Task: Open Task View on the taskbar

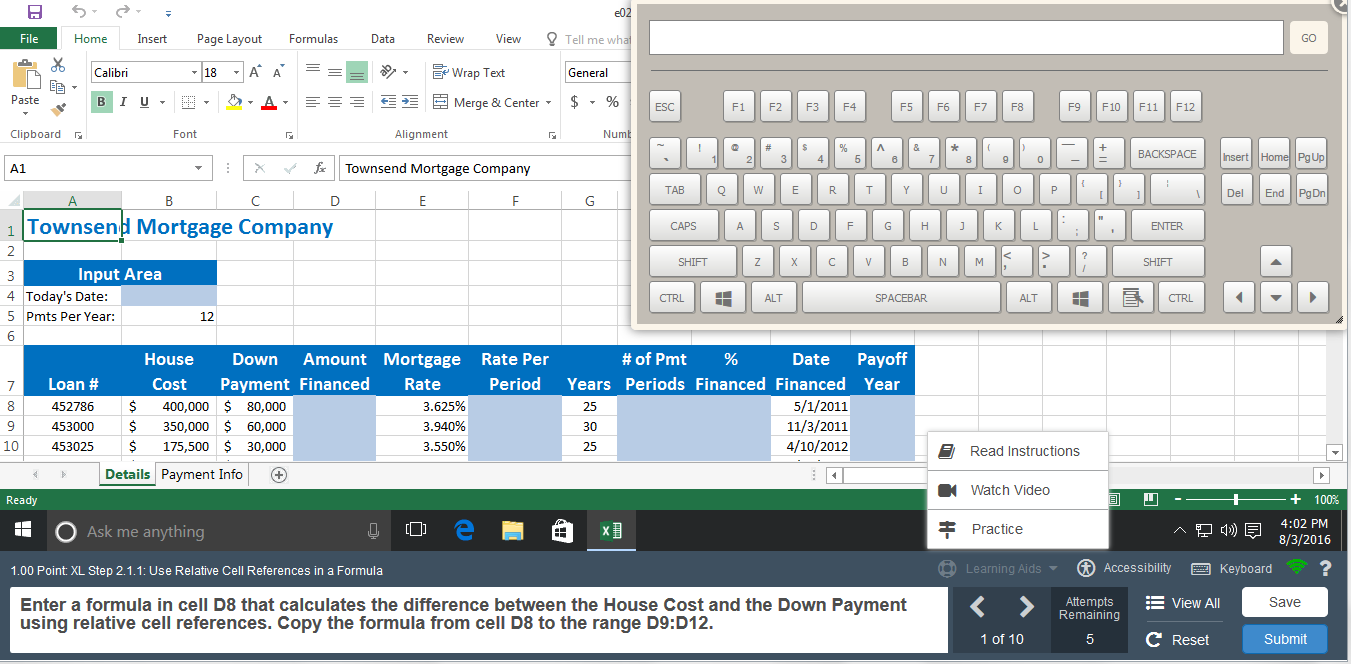Action: [x=417, y=531]
